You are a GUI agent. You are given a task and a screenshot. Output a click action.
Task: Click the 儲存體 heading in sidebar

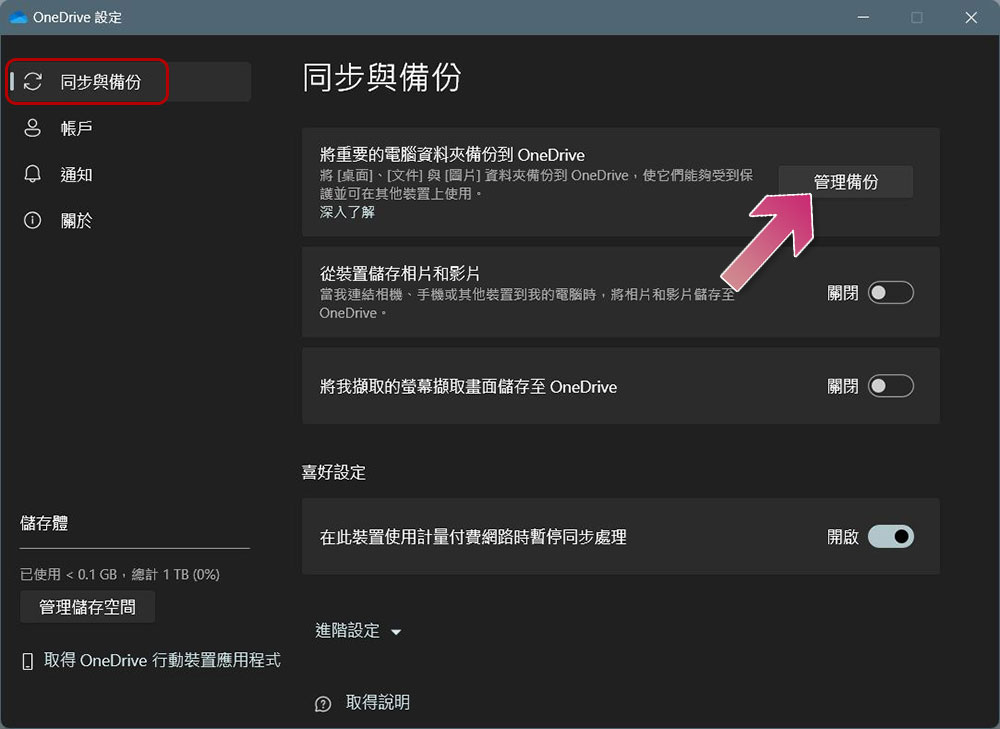pos(44,523)
